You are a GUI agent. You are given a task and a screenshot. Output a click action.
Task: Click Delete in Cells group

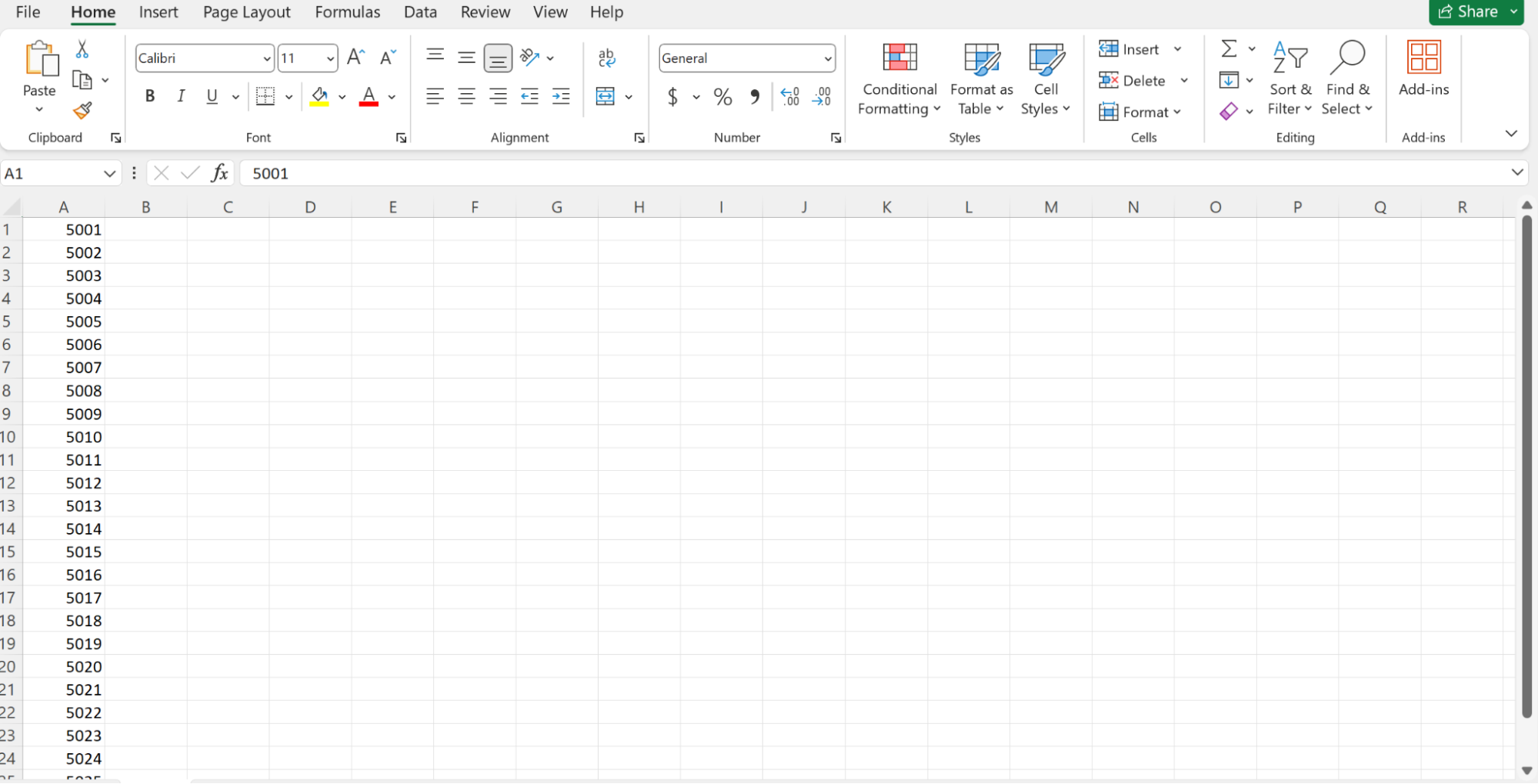[x=1133, y=81]
